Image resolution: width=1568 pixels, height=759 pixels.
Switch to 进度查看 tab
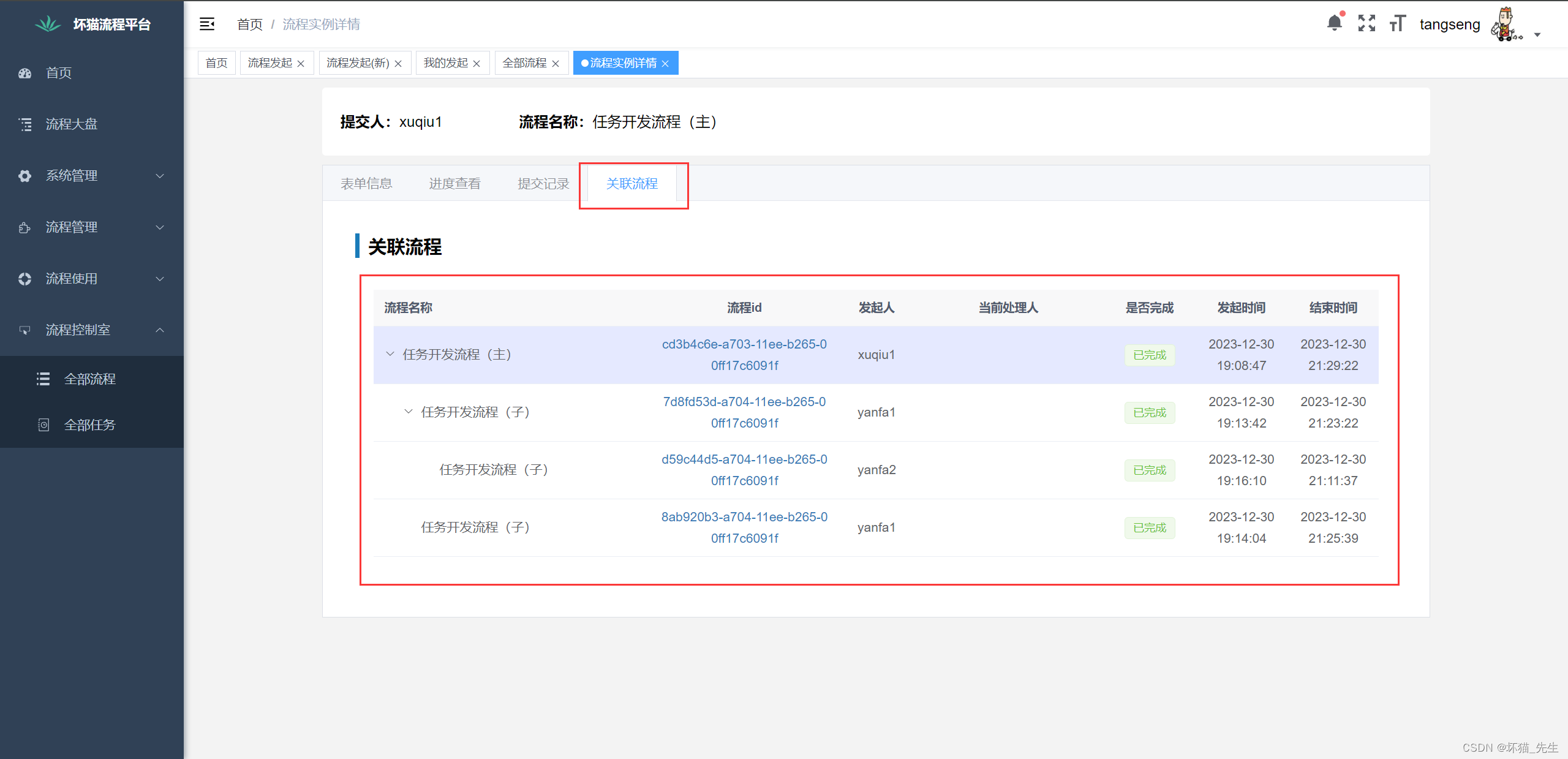click(454, 184)
